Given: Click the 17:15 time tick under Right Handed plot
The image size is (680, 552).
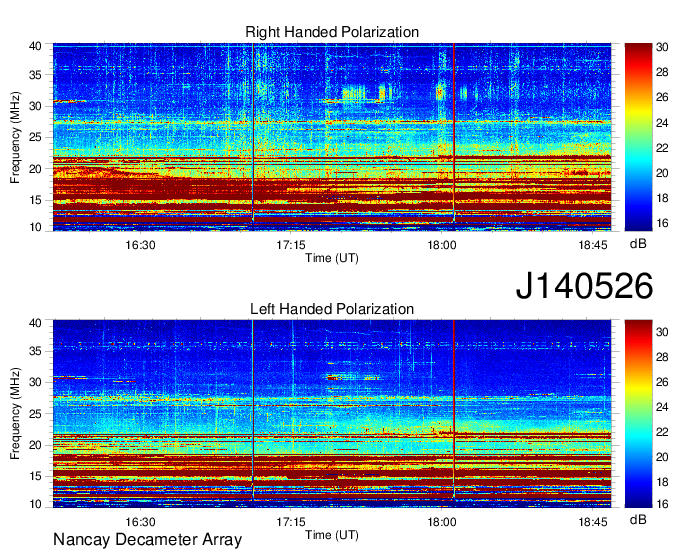Looking at the screenshot, I should pyautogui.click(x=291, y=245).
